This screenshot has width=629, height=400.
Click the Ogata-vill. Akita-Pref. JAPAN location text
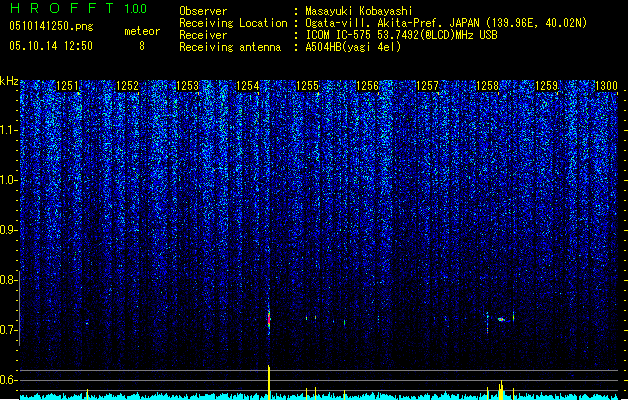[446, 23]
